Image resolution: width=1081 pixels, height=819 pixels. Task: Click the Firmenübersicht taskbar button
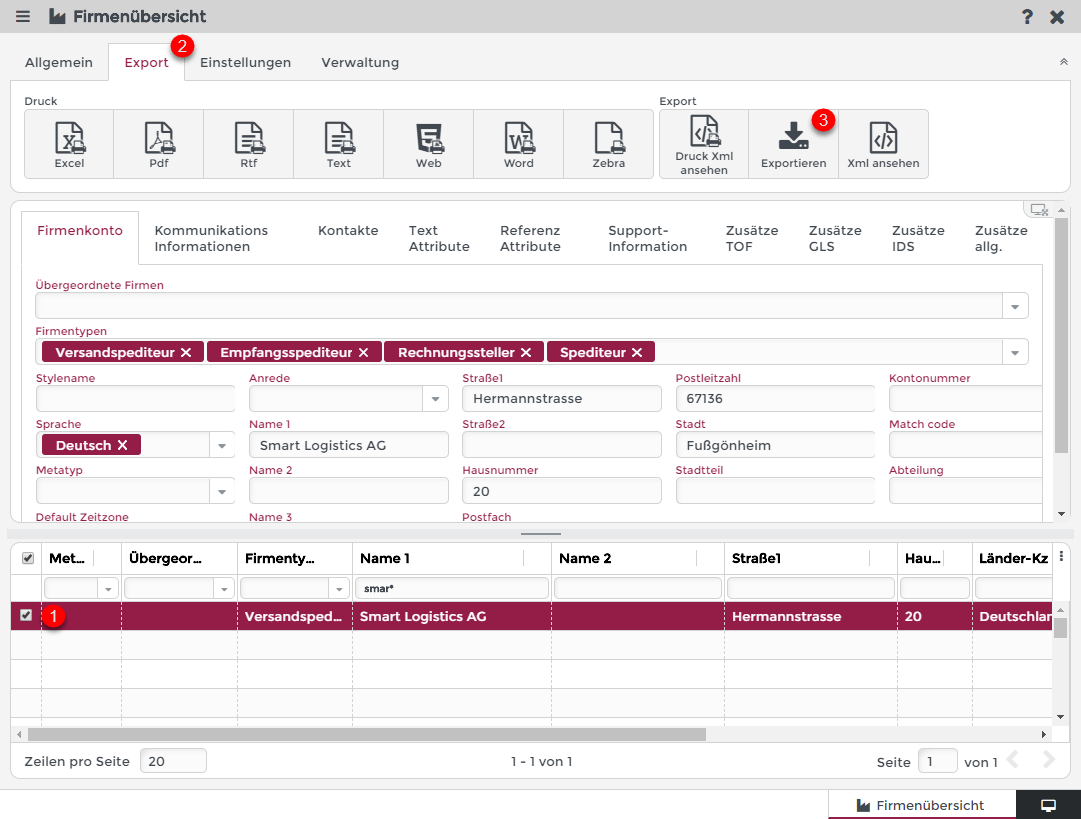[x=921, y=805]
